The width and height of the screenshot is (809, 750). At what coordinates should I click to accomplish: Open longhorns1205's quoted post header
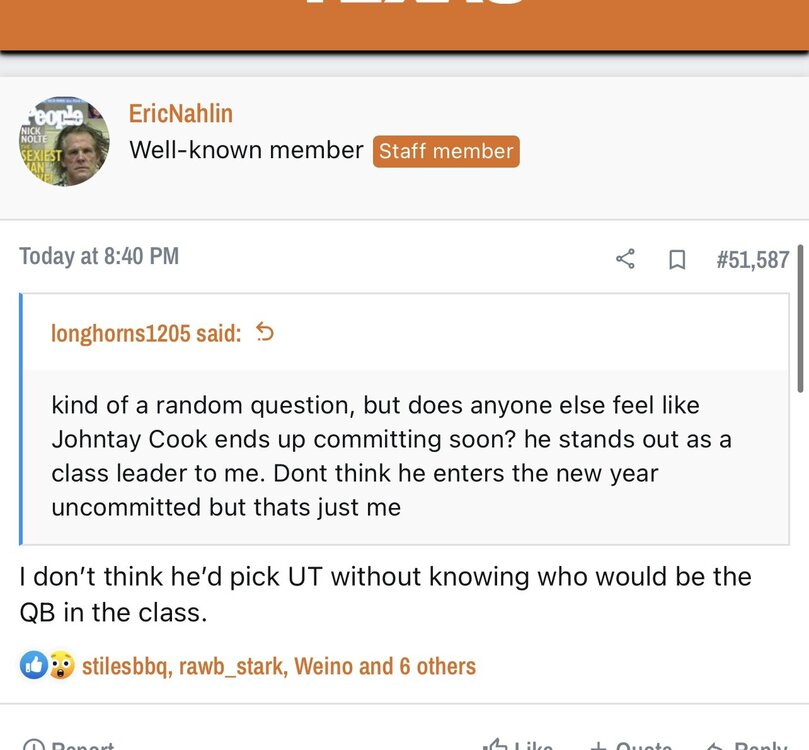pyautogui.click(x=146, y=333)
